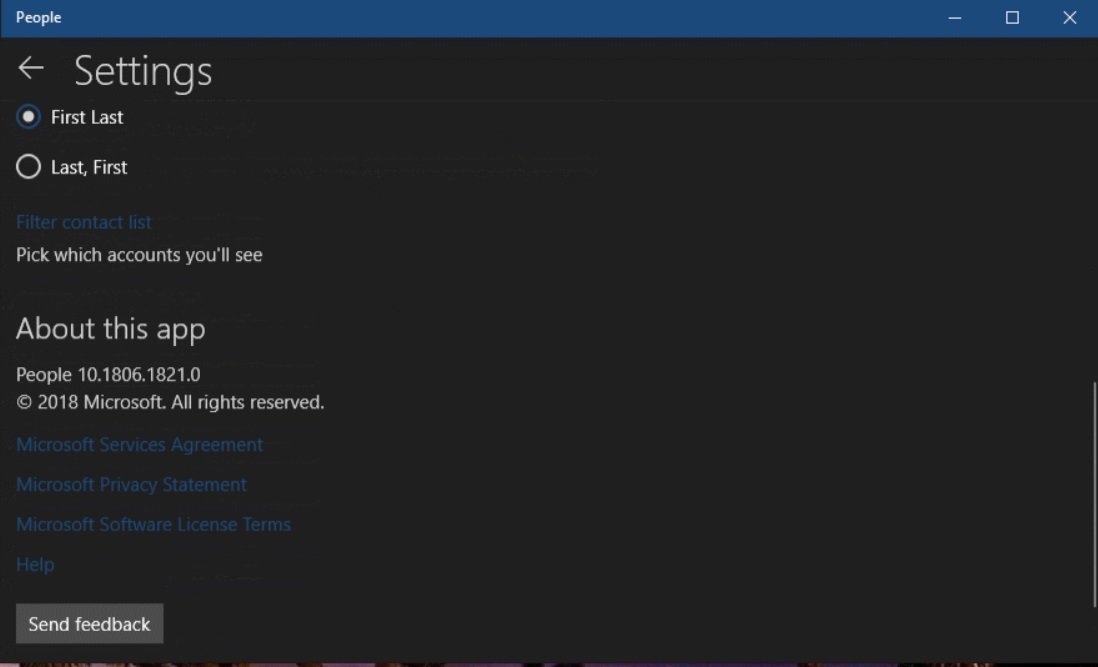Open Microsoft Software License Terms link
Screen dimensions: 1098x667
tap(153, 524)
